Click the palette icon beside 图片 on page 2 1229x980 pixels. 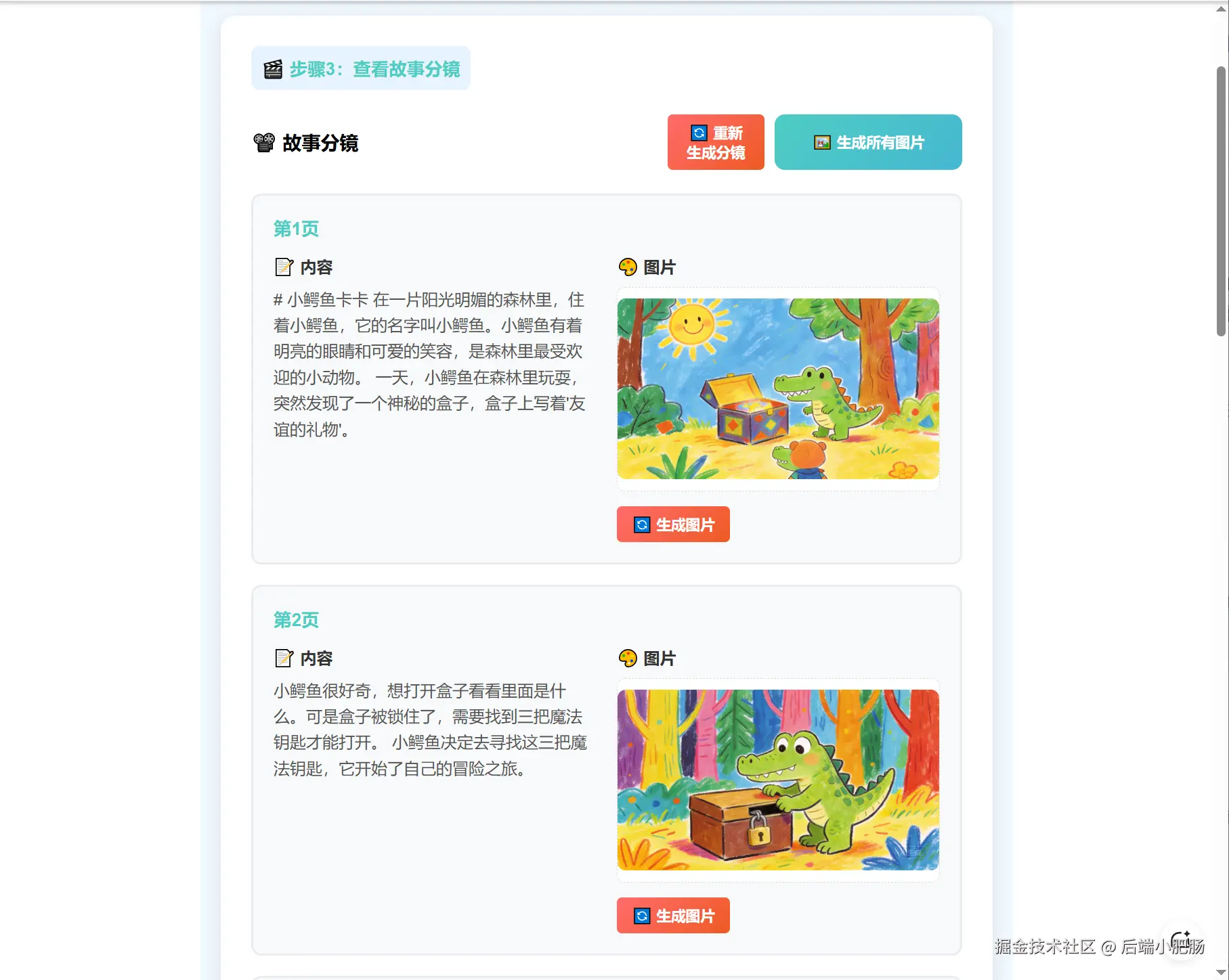[x=628, y=659]
